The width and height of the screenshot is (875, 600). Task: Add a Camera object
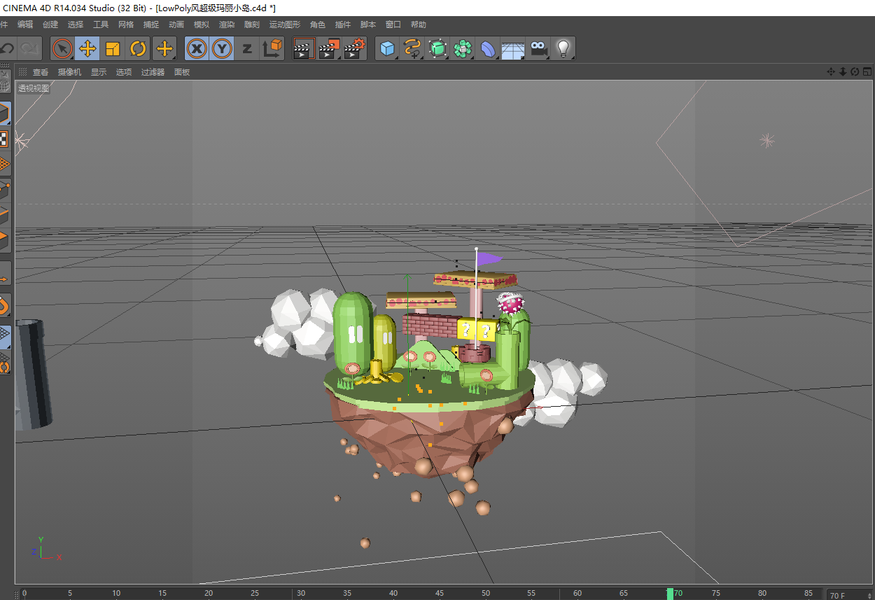(539, 49)
